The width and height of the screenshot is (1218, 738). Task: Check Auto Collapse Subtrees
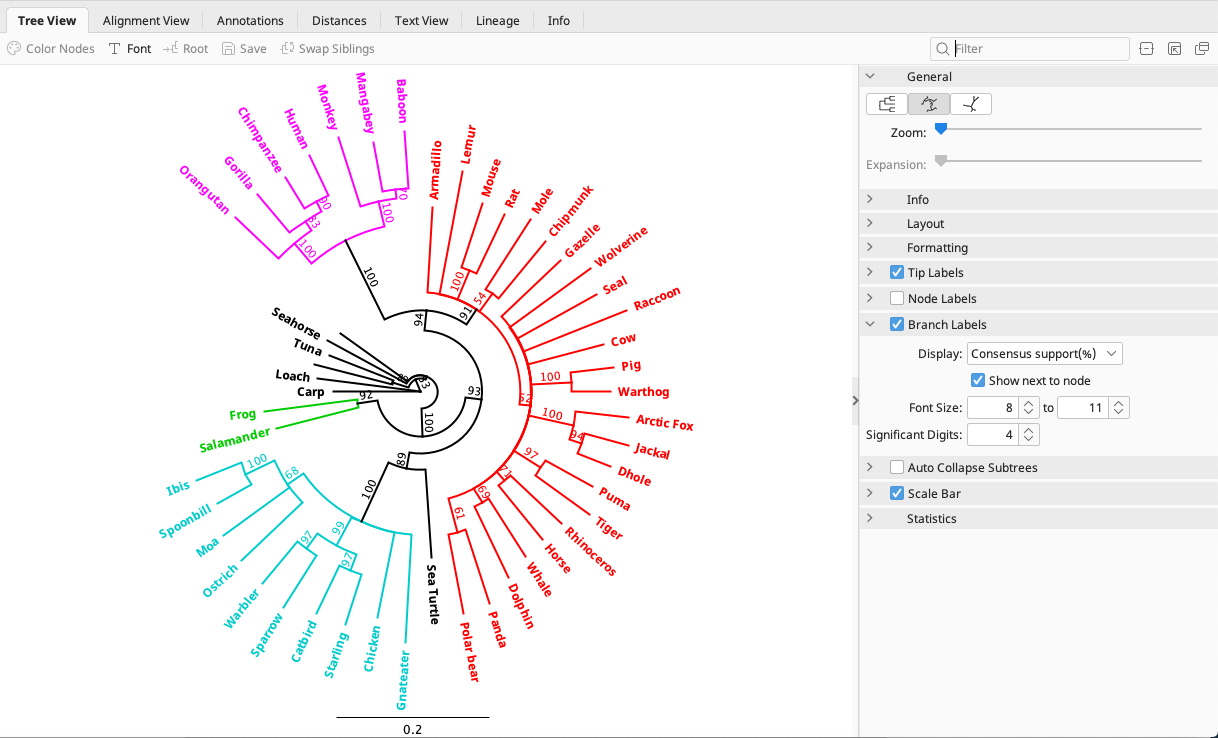click(x=896, y=467)
